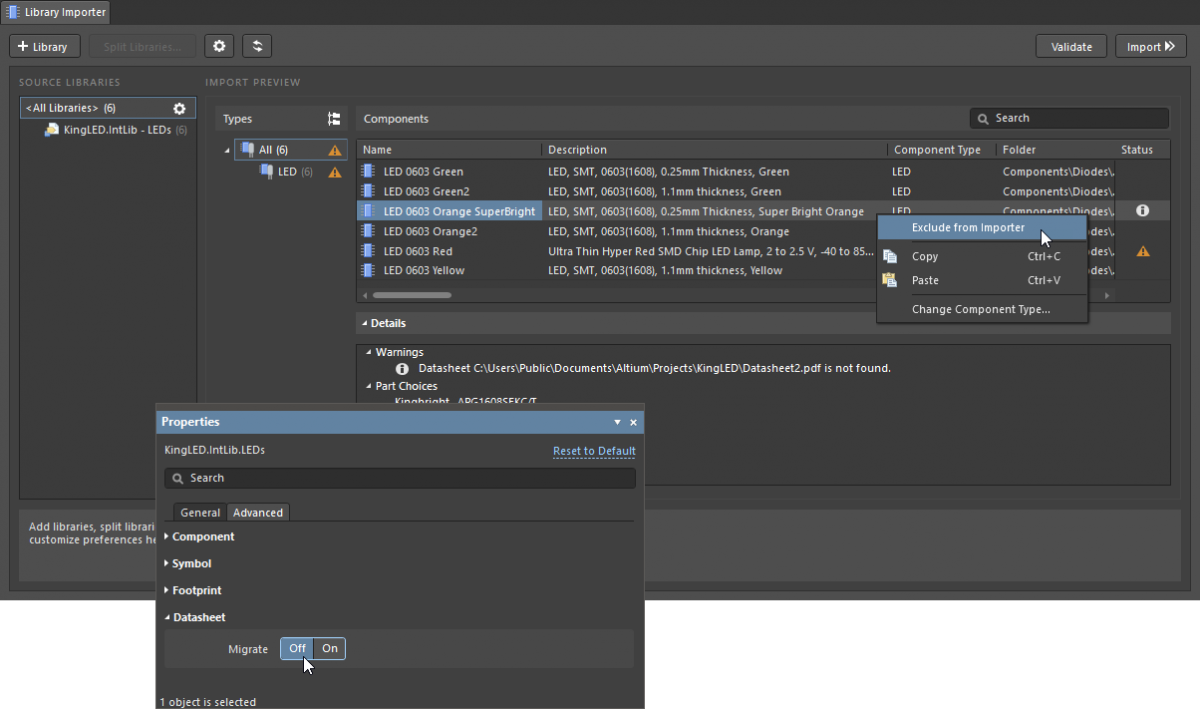Open the importer settings gear button
This screenshot has width=1200, height=709.
[220, 46]
